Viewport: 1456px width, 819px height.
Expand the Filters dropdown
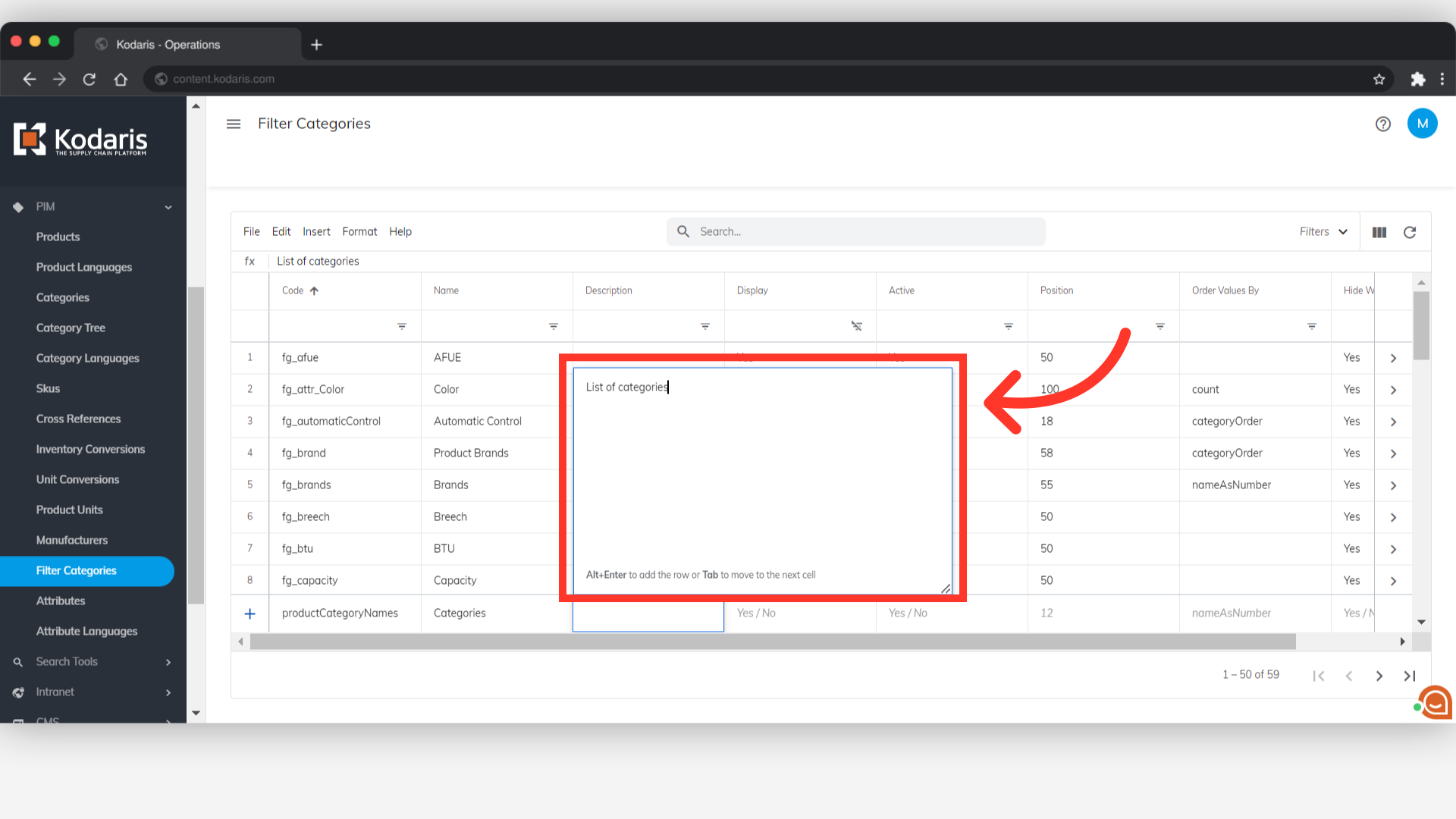click(1323, 232)
